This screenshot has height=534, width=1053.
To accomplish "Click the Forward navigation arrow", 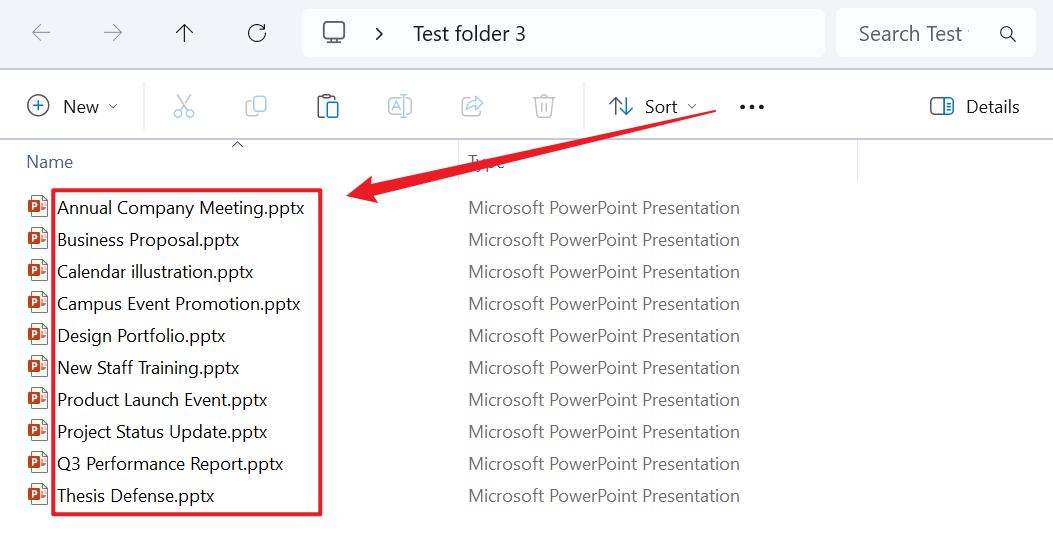I will click(x=113, y=33).
